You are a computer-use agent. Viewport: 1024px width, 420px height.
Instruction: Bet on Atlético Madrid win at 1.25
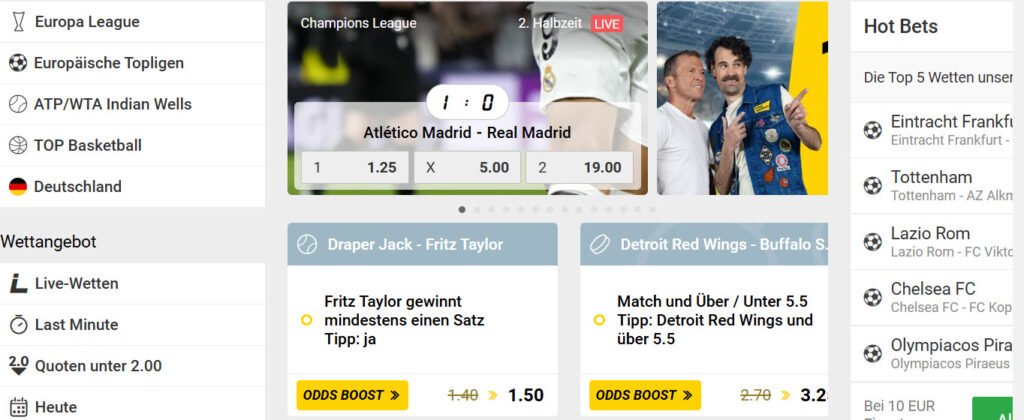coord(355,168)
